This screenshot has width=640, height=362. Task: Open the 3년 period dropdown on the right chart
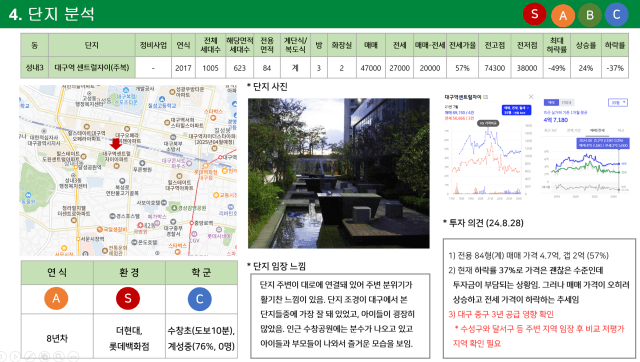point(618,102)
